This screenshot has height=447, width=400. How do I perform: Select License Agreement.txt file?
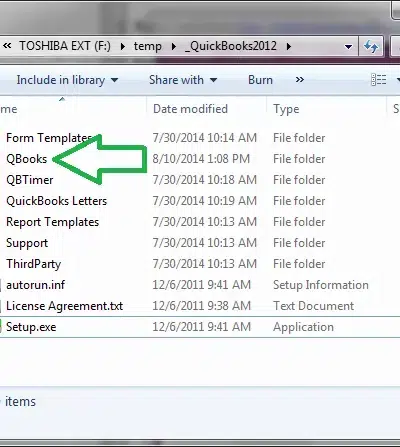64,306
